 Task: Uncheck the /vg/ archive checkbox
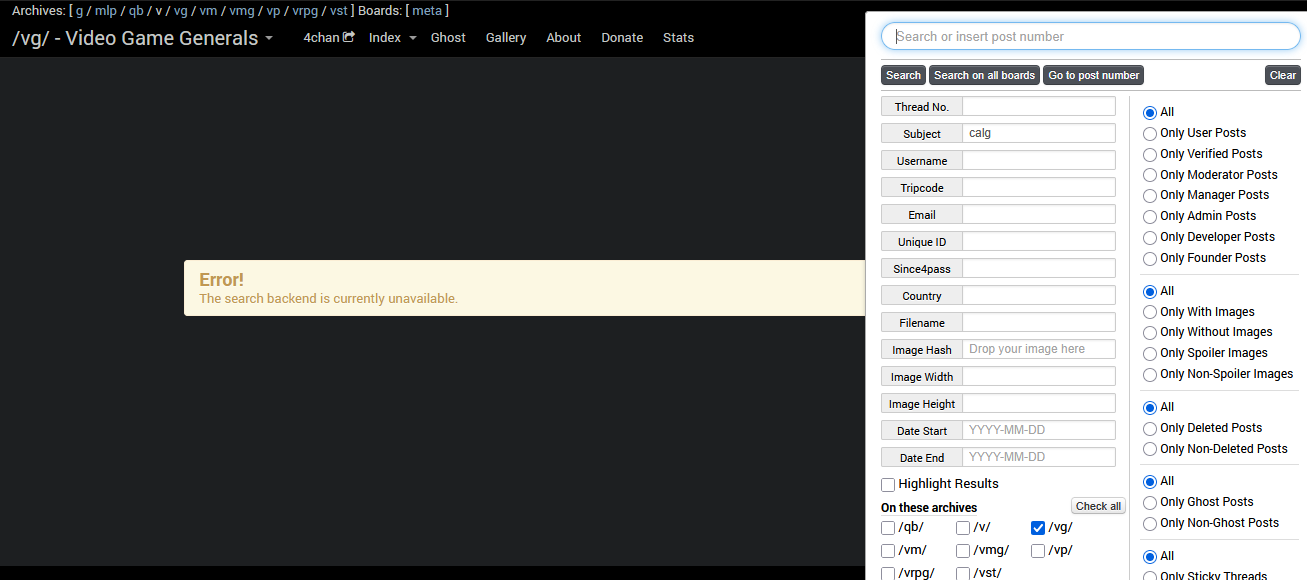pos(1038,528)
